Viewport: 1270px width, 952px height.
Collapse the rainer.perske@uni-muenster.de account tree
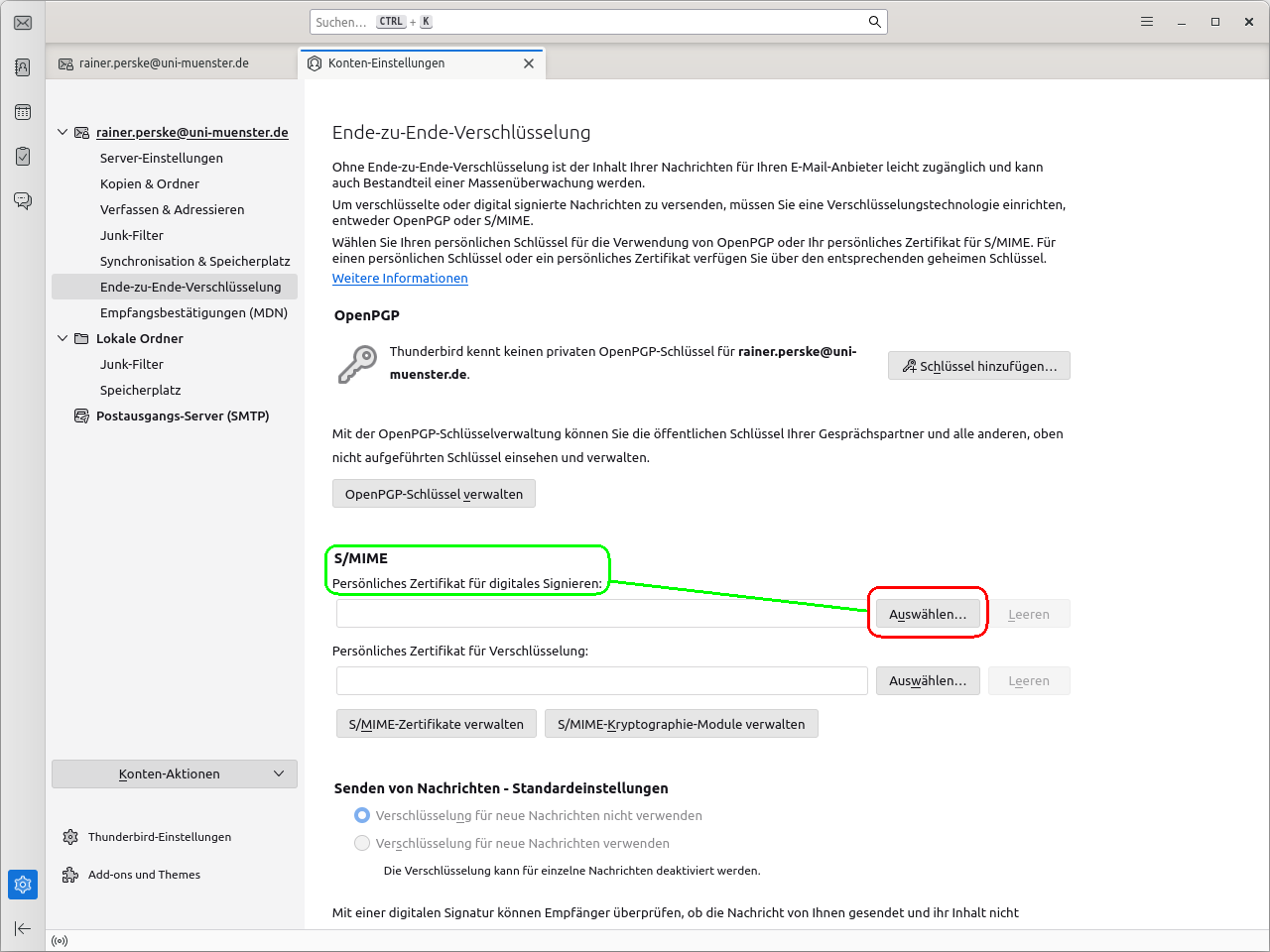[x=63, y=132]
